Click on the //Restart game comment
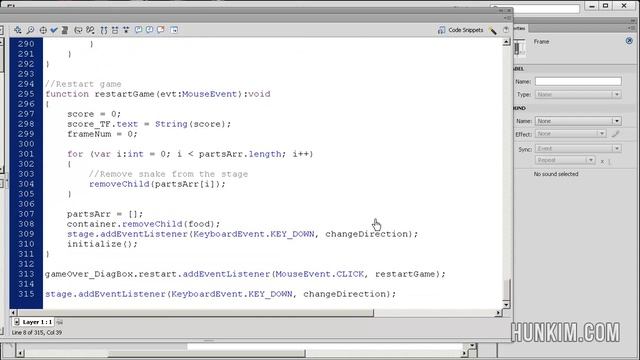Viewport: 640px width, 360px height. pyautogui.click(x=83, y=84)
